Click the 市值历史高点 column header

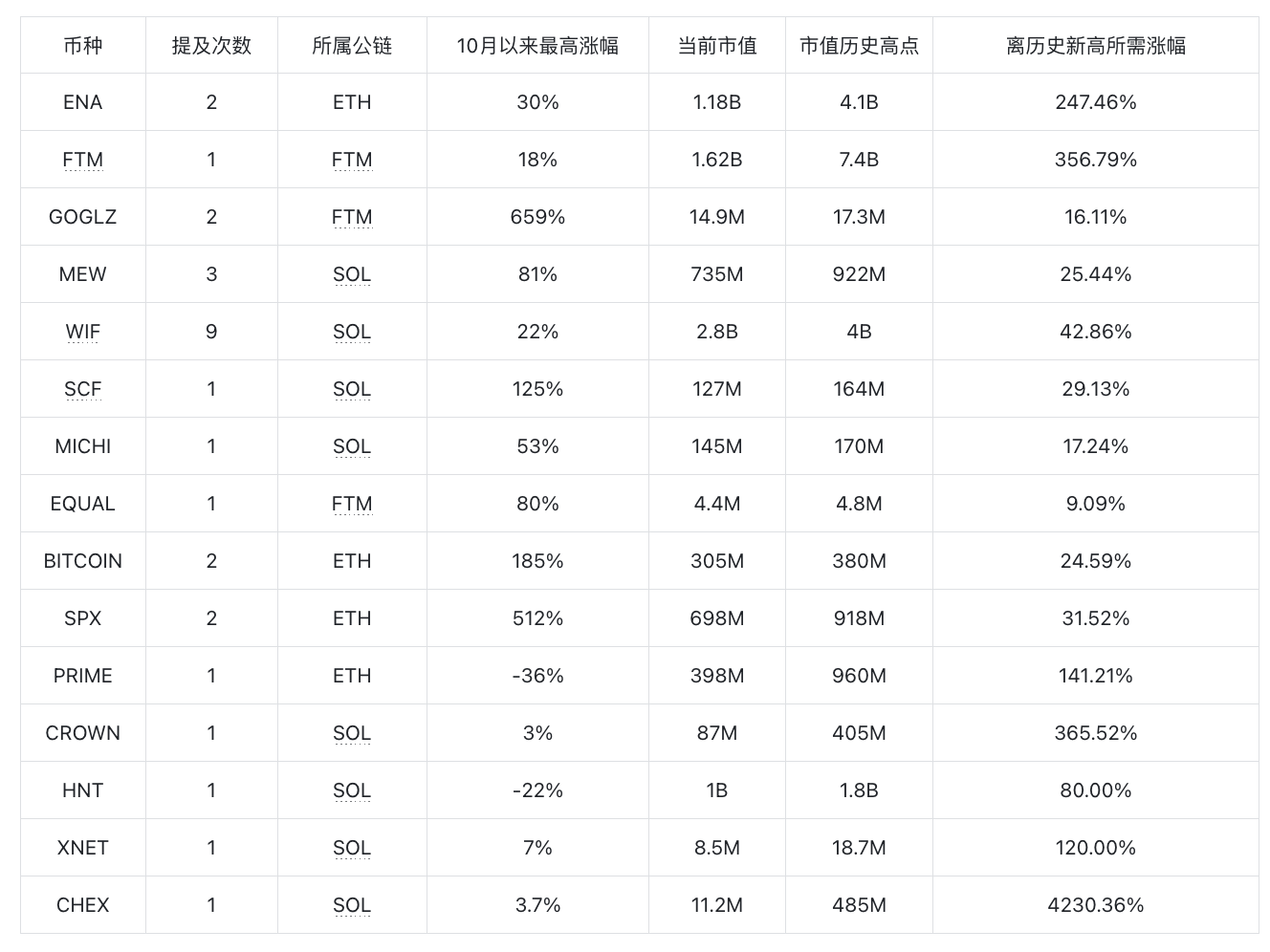coord(859,45)
